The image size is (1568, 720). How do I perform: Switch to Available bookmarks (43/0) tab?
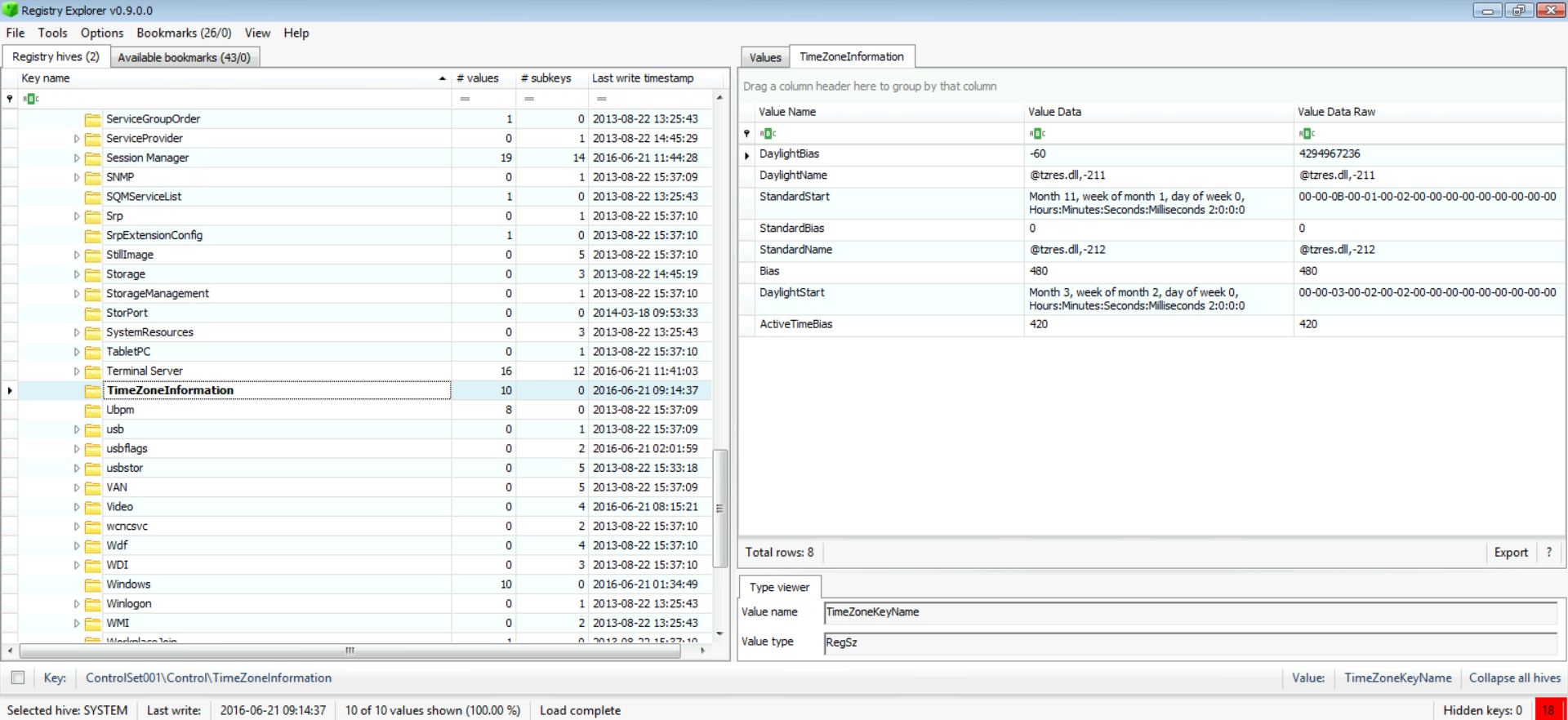click(x=184, y=57)
